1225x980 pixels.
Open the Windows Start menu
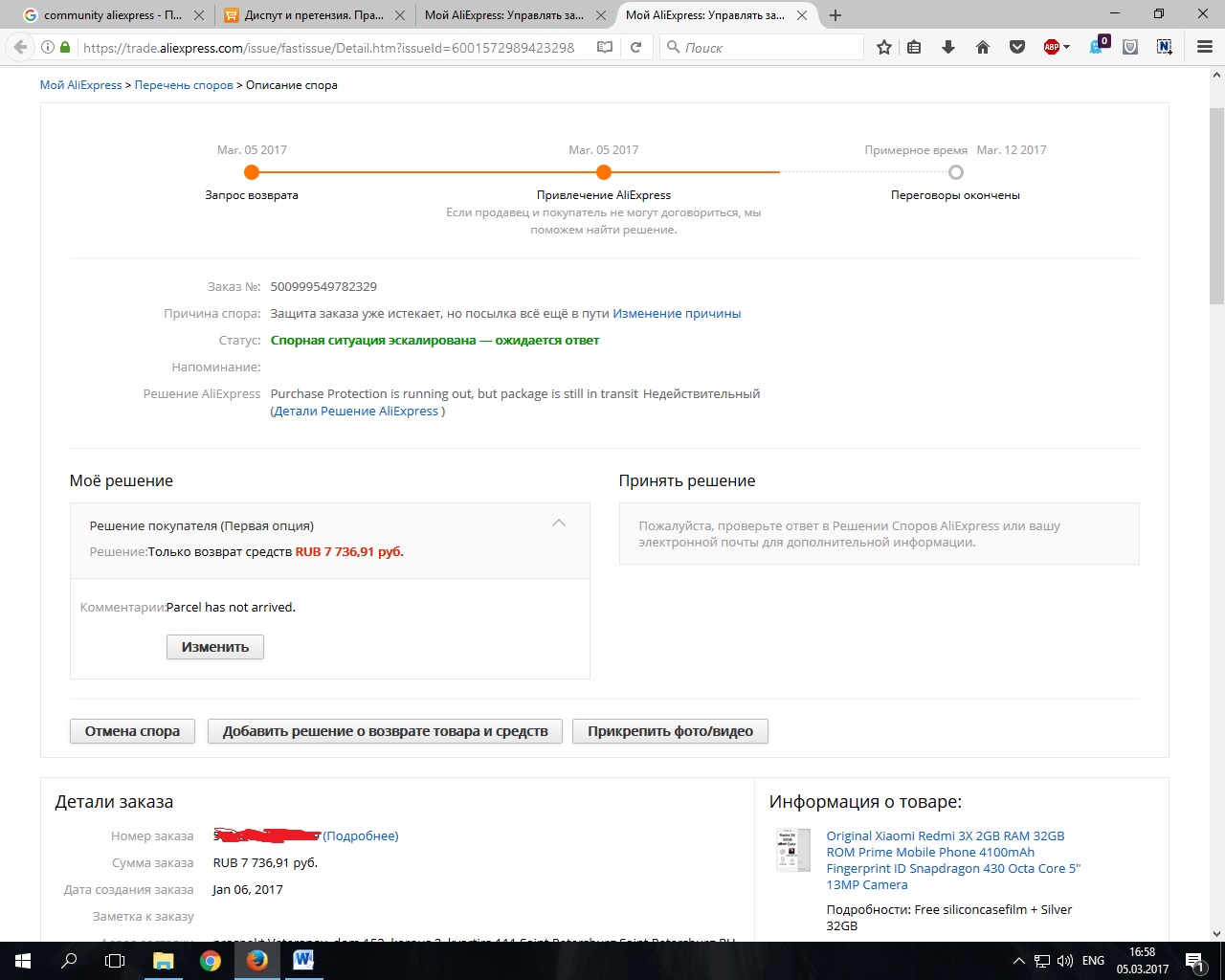[x=23, y=961]
